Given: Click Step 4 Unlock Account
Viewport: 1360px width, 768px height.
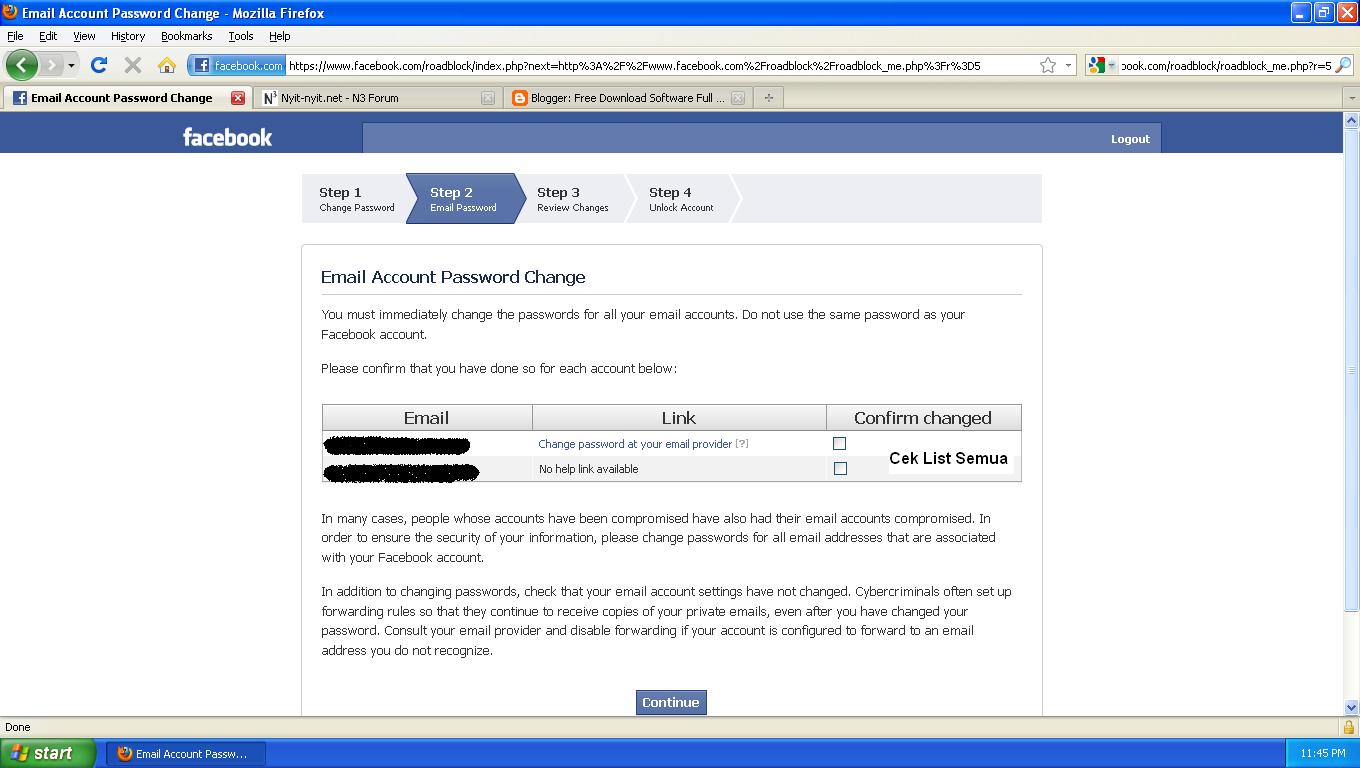Looking at the screenshot, I should click(681, 199).
